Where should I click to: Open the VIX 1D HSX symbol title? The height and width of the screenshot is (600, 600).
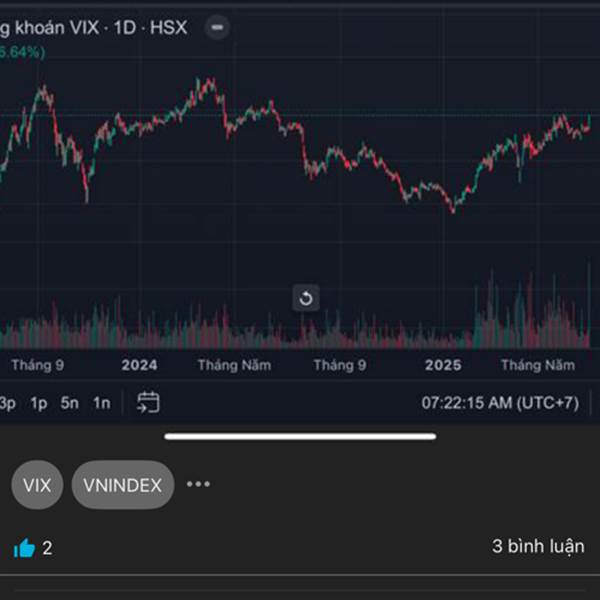(x=93, y=28)
